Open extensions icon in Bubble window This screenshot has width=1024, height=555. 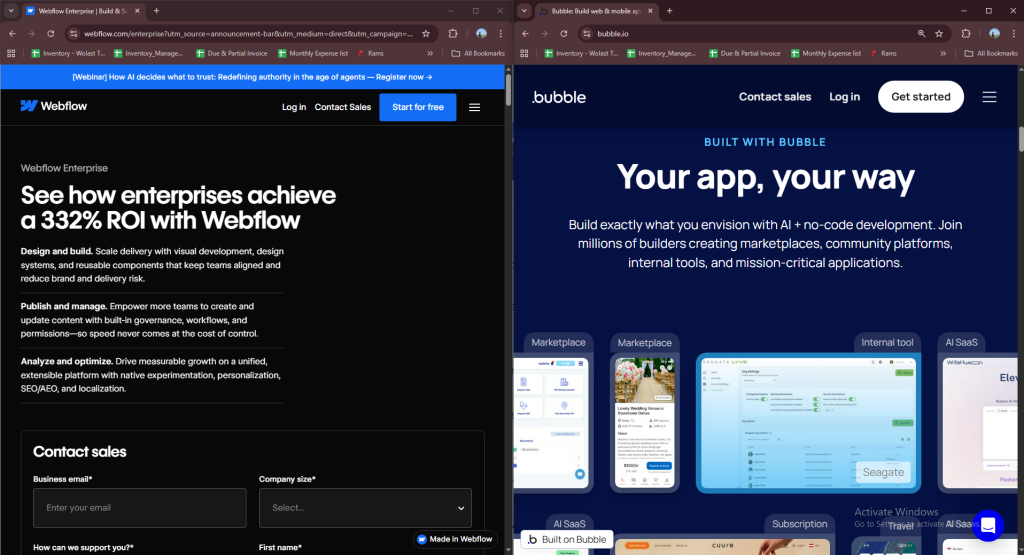(967, 33)
